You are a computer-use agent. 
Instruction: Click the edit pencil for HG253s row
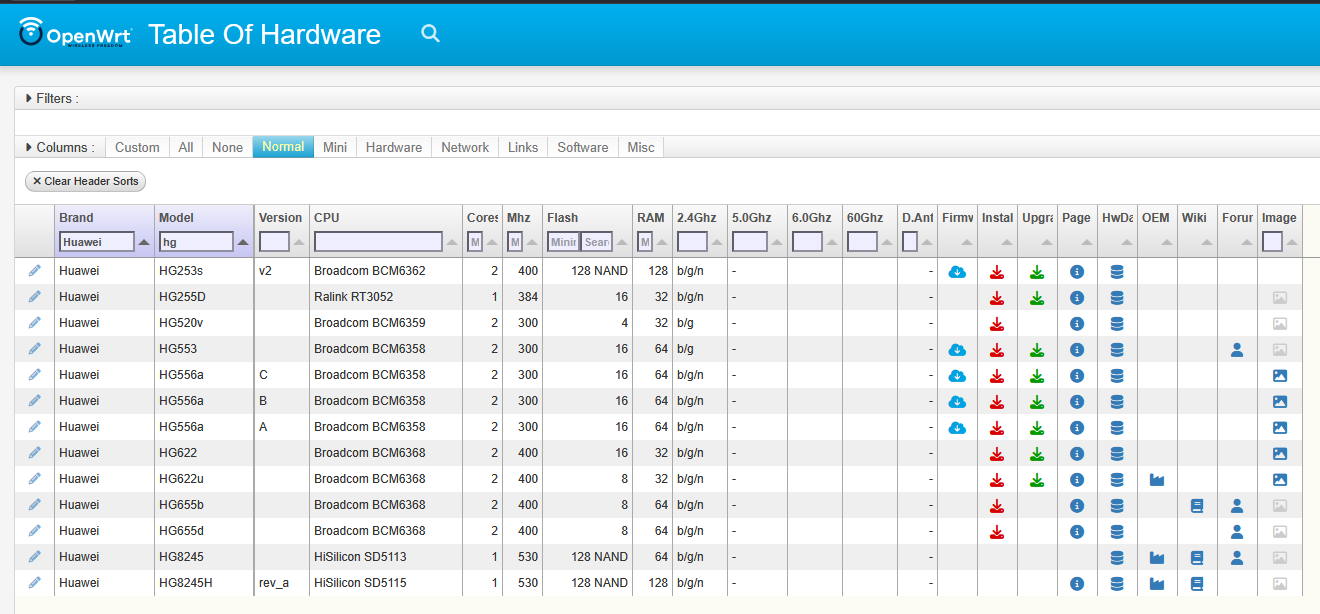pyautogui.click(x=35, y=271)
